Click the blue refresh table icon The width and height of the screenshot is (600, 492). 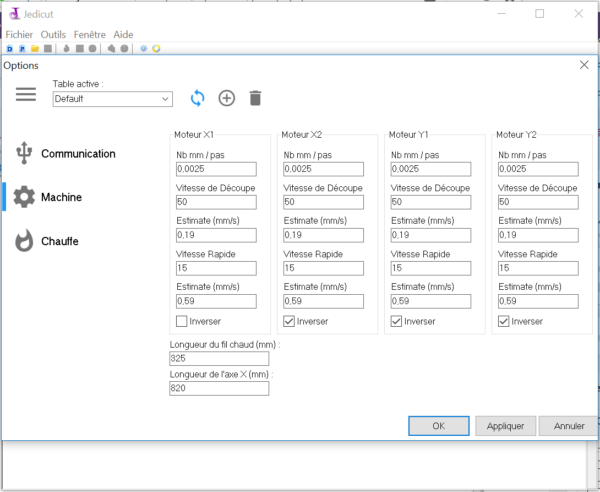[197, 98]
